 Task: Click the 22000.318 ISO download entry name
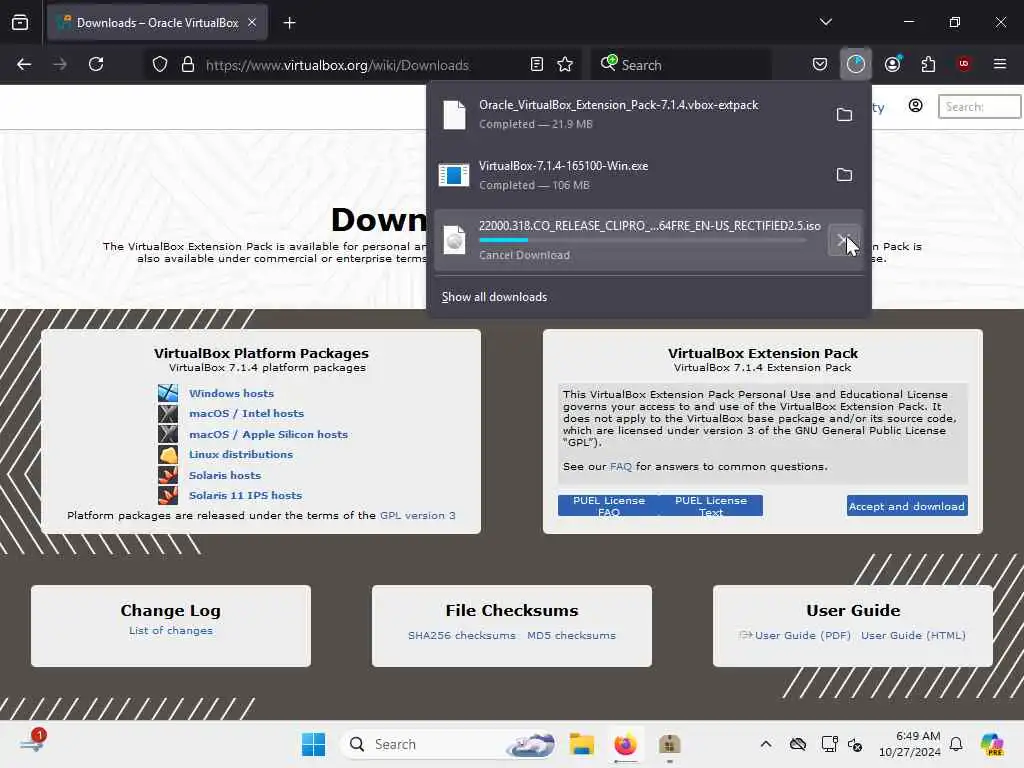coord(650,226)
